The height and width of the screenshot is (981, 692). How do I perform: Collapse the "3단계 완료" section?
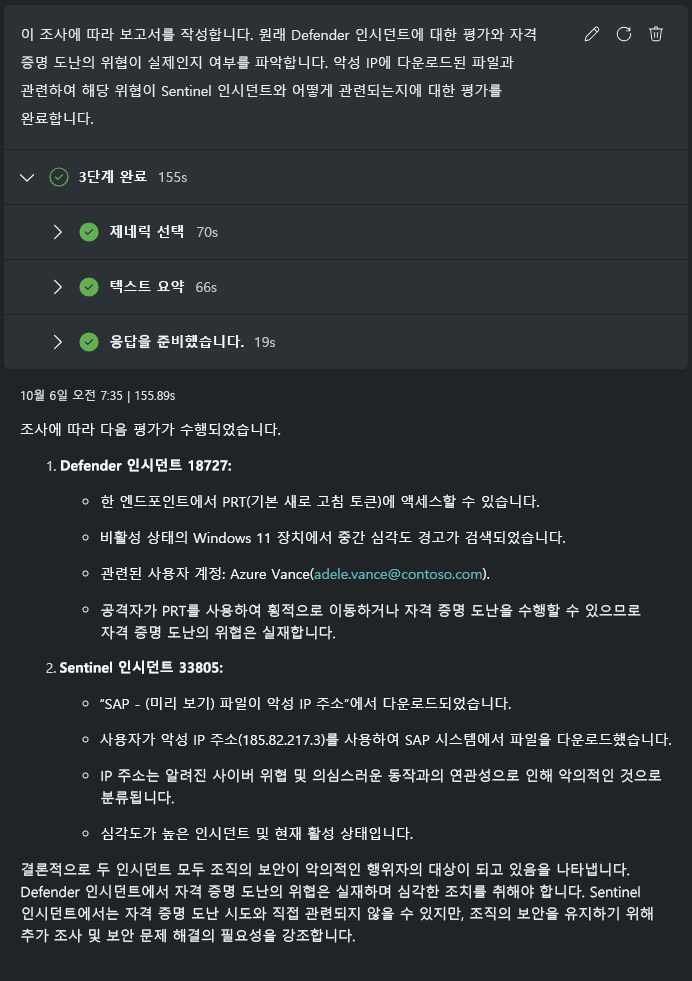(x=27, y=177)
